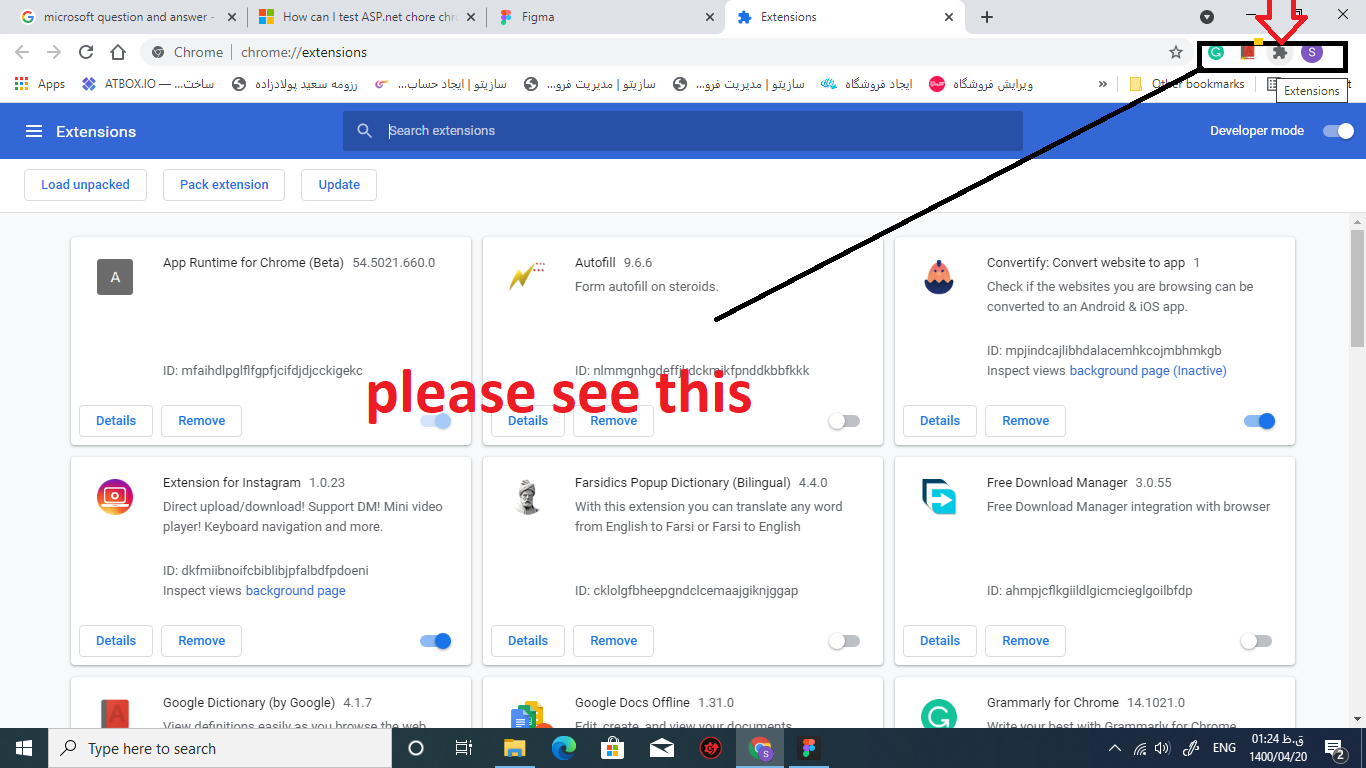Open the Mail app from the taskbar
This screenshot has height=768, width=1366.
661,748
